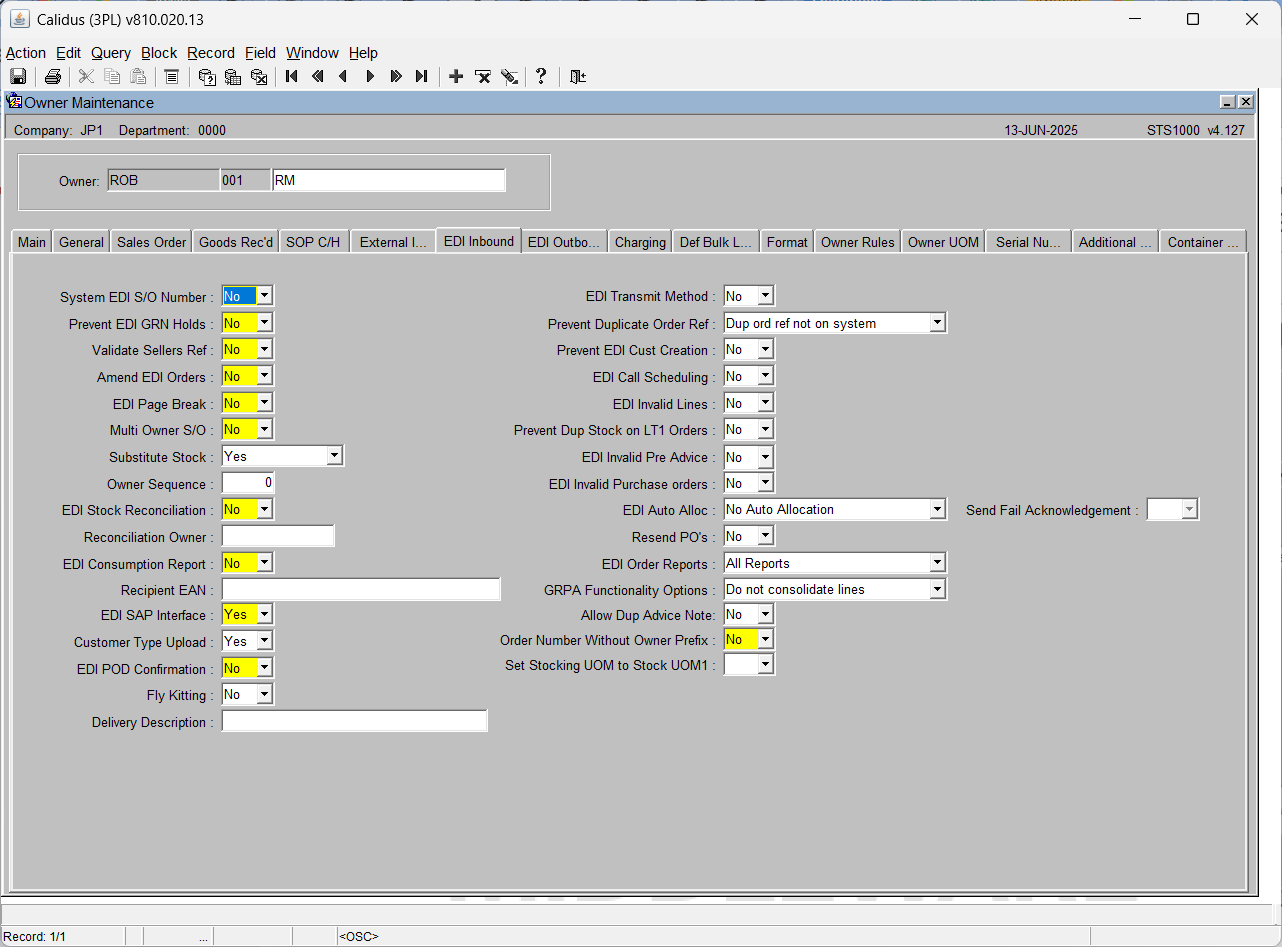
Task: Open the Resend PO's dropdown
Action: coord(766,536)
